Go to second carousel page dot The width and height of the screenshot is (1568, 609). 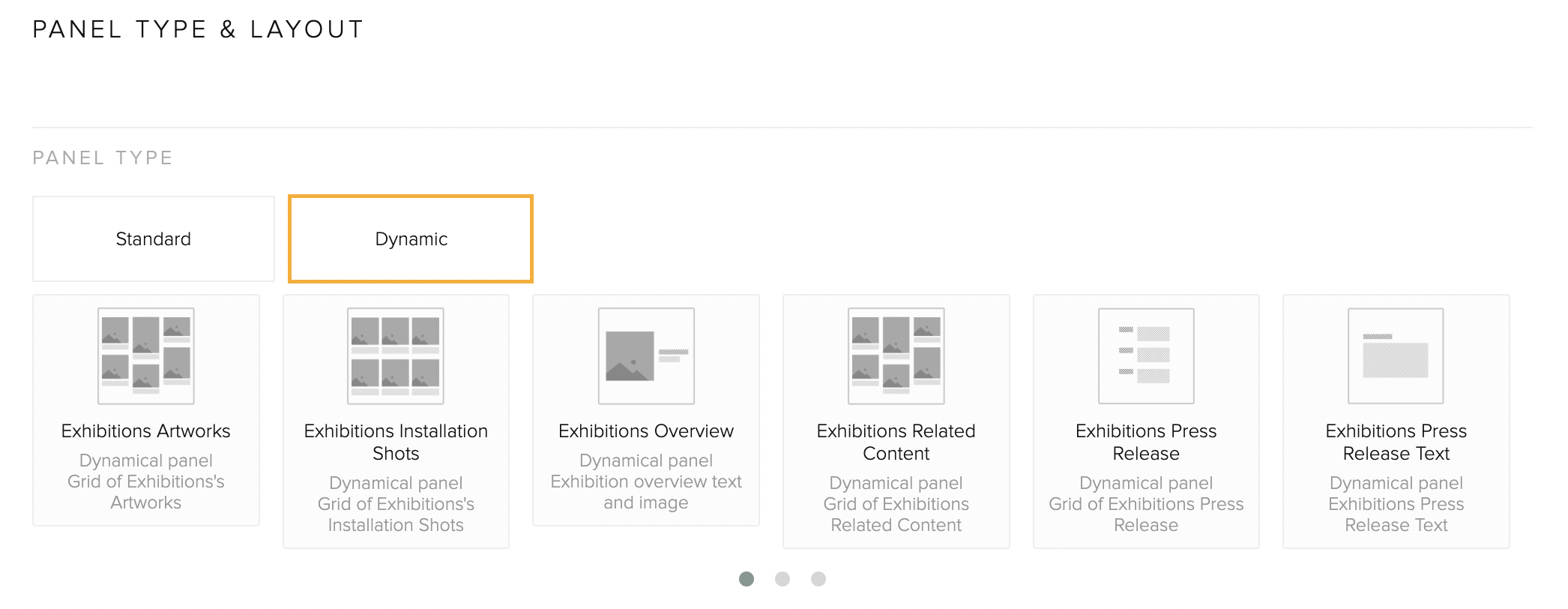coord(783,579)
